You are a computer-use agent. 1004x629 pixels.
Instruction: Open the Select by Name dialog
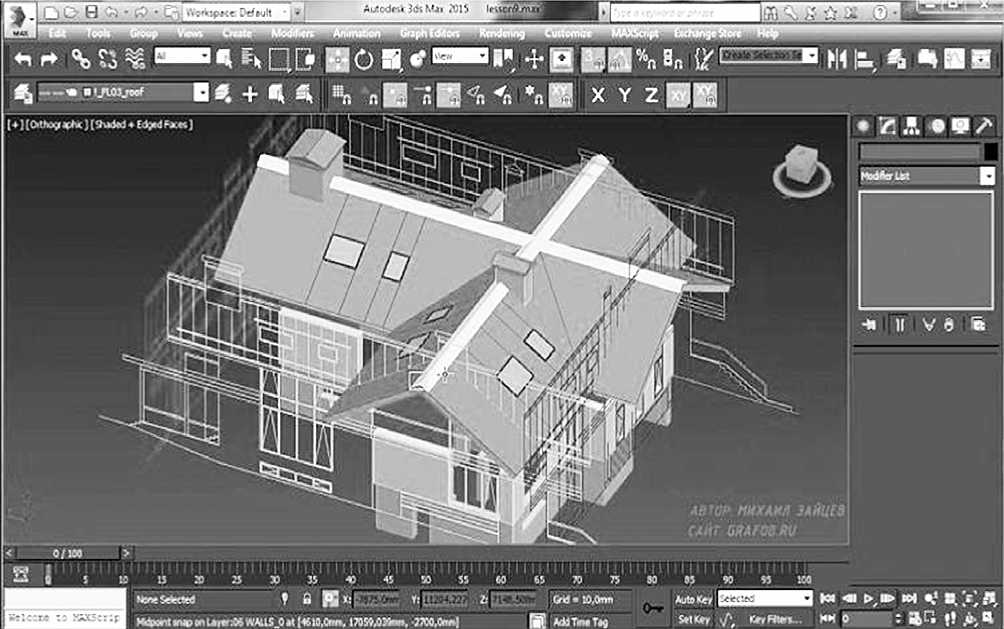pos(251,60)
